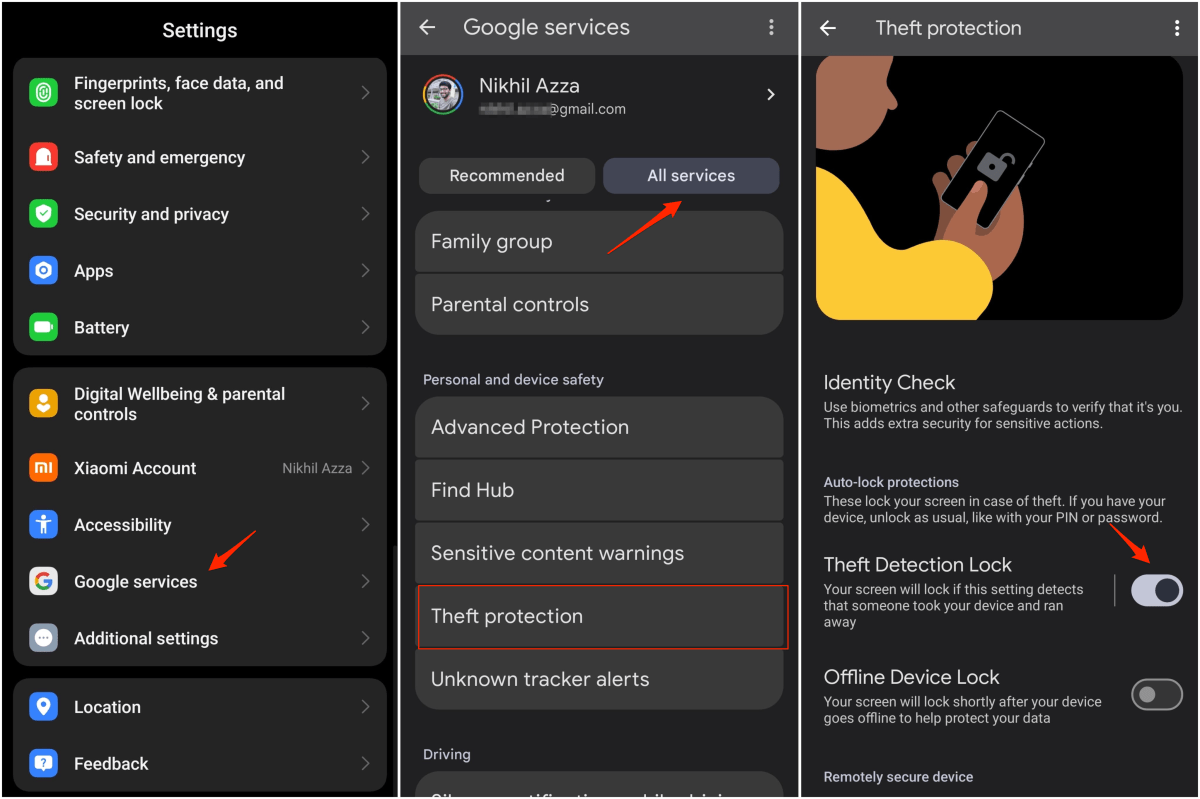Tap the Google G logo icon
Screen dimensions: 1200x799
coord(43,581)
